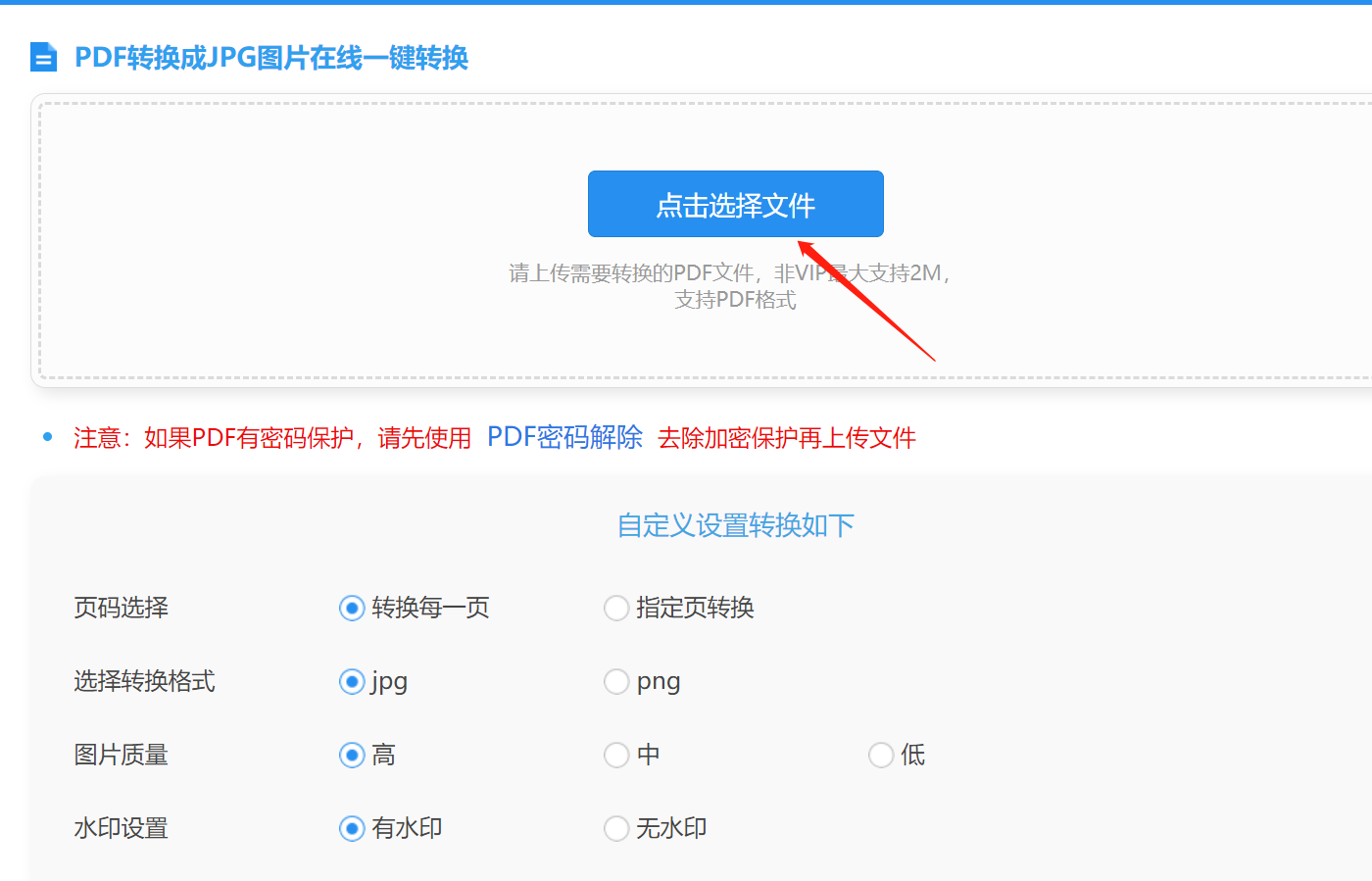Open the PDF密码解除 link
This screenshot has width=1372, height=881.
[564, 437]
